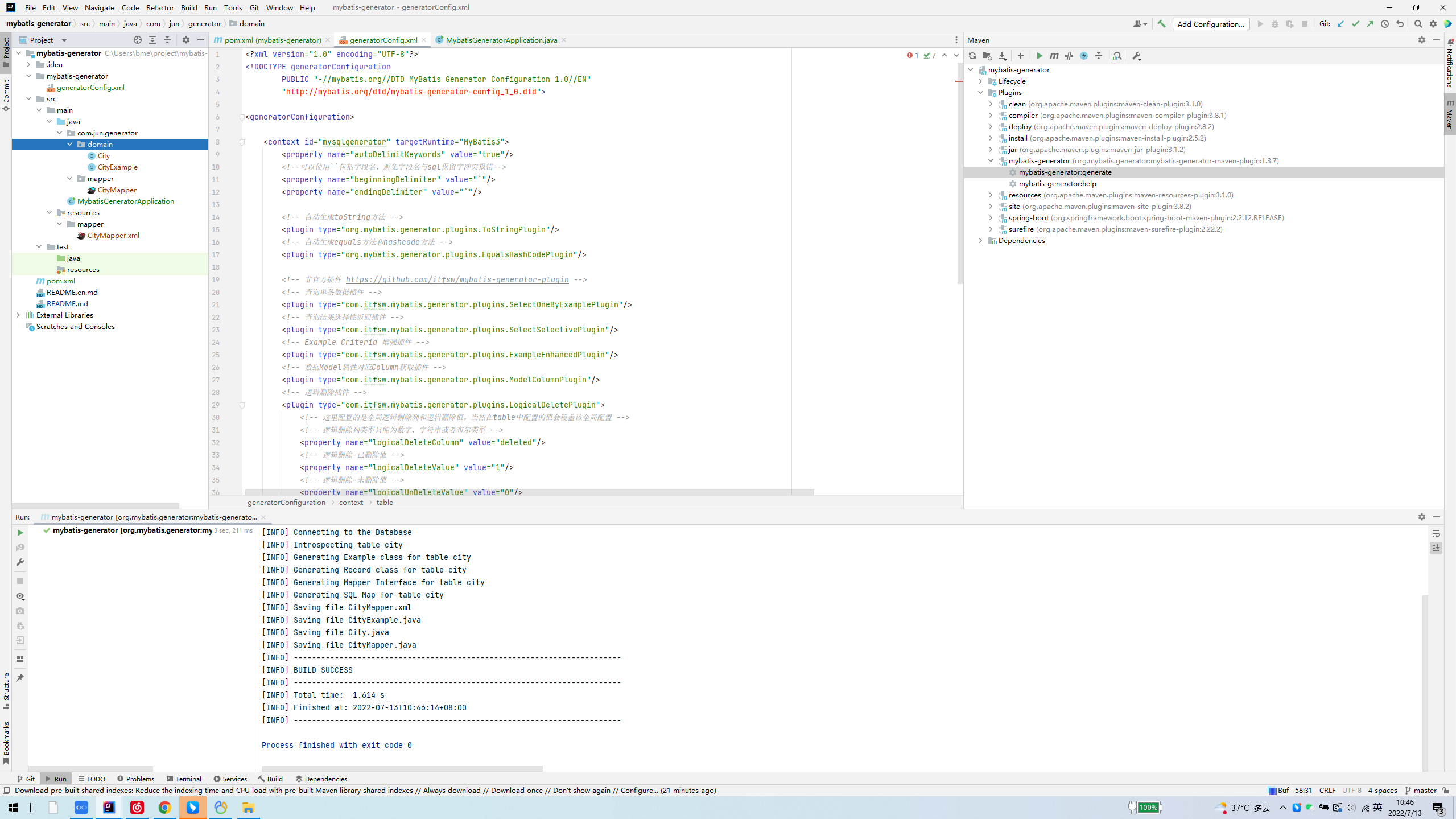The height and width of the screenshot is (819, 1456).
Task: Toggle Maven offline mode icon
Action: point(1069,56)
